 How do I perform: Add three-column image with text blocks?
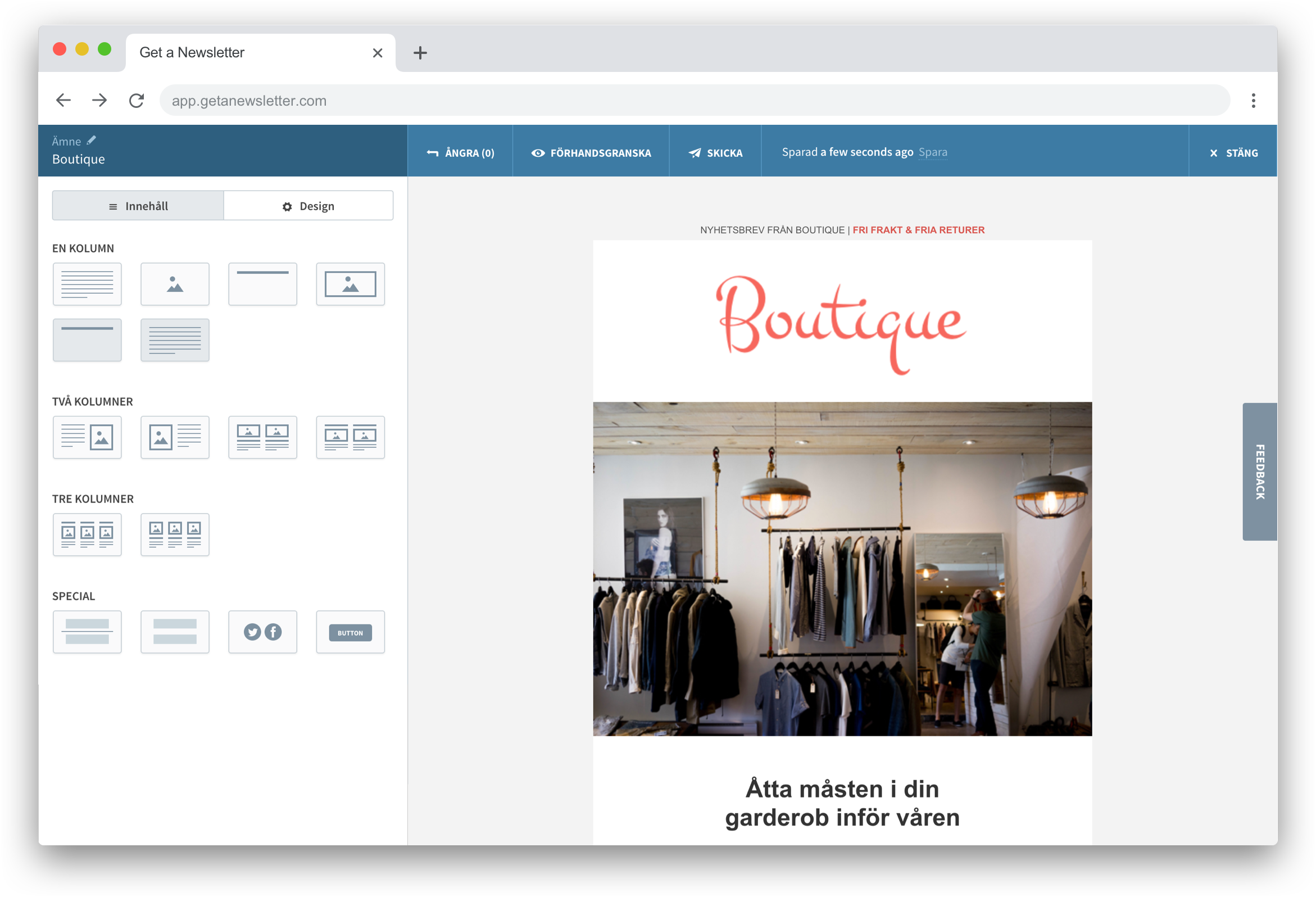(x=175, y=534)
